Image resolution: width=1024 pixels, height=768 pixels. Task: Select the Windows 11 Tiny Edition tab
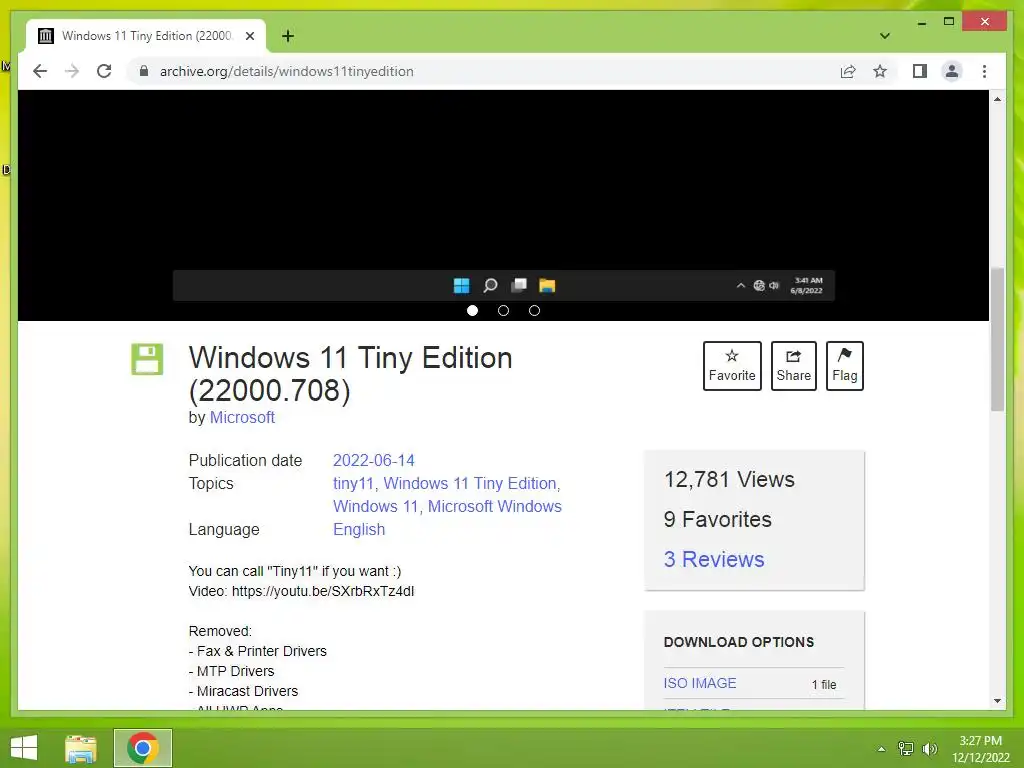pyautogui.click(x=146, y=36)
